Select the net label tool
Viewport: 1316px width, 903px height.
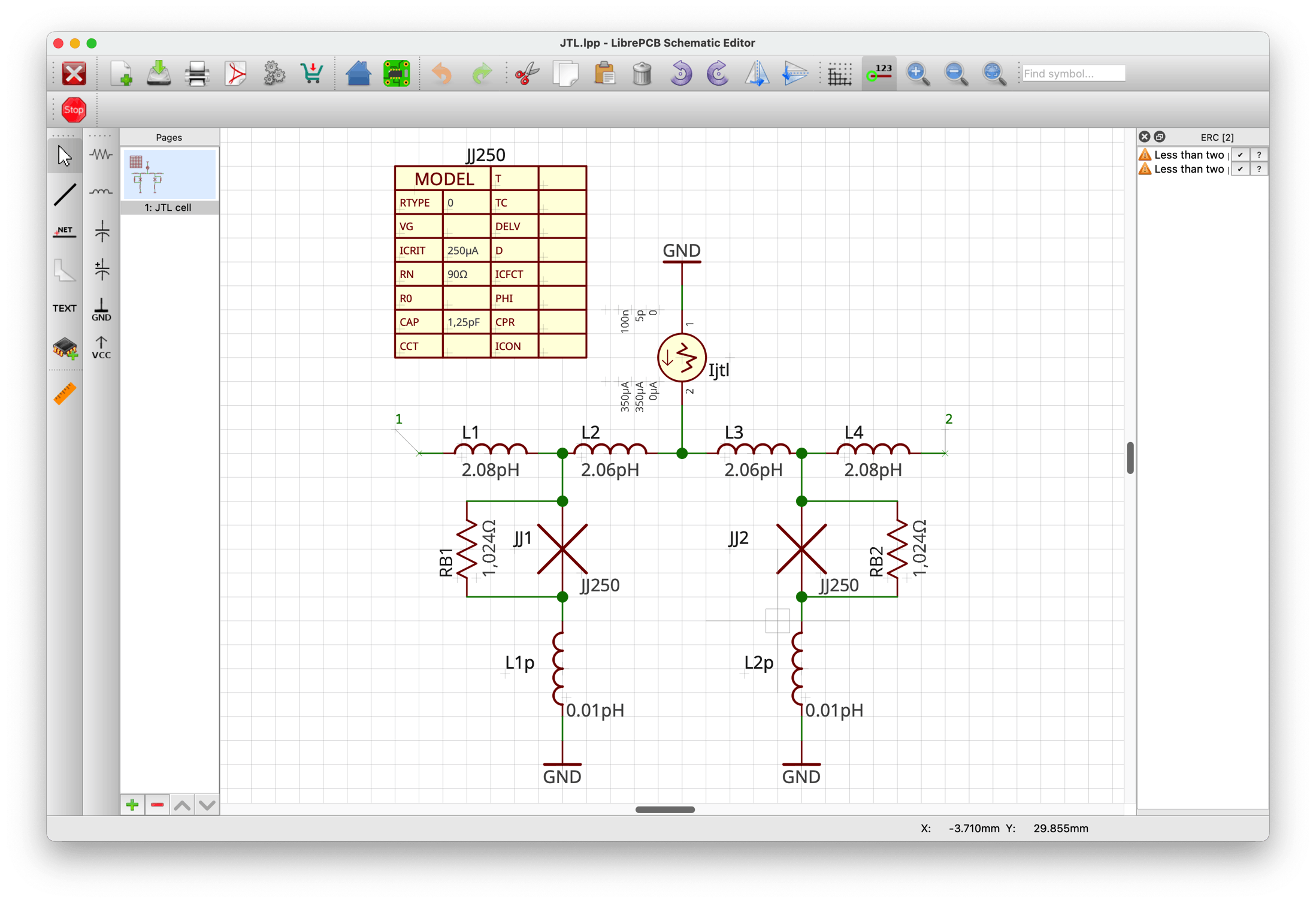click(65, 232)
